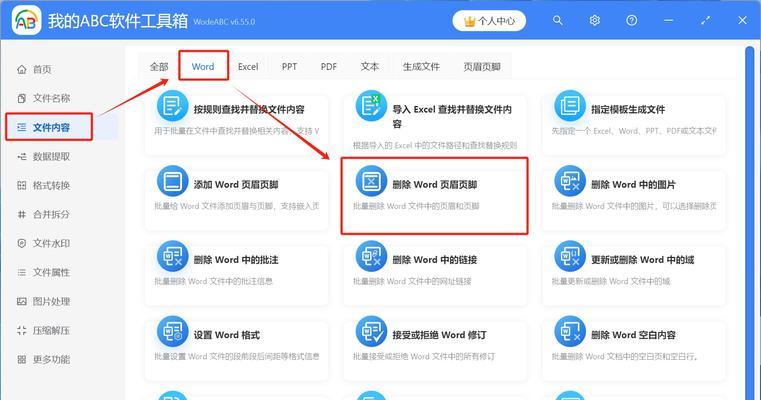Open 删除 Word 页眉页脚 title

pyautogui.click(x=435, y=185)
